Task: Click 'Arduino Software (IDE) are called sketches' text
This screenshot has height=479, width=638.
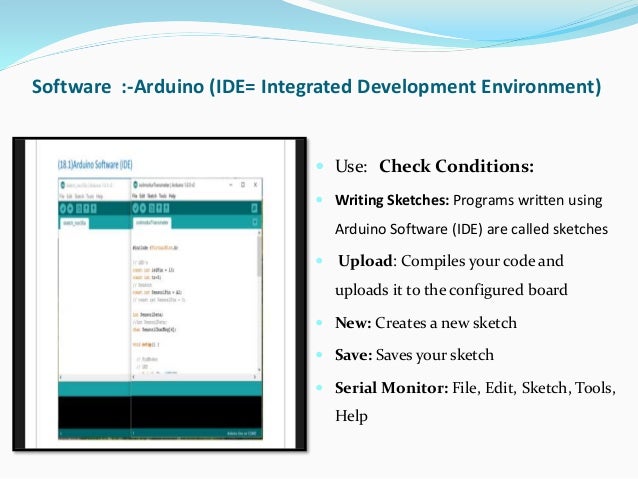Action: [x=472, y=229]
